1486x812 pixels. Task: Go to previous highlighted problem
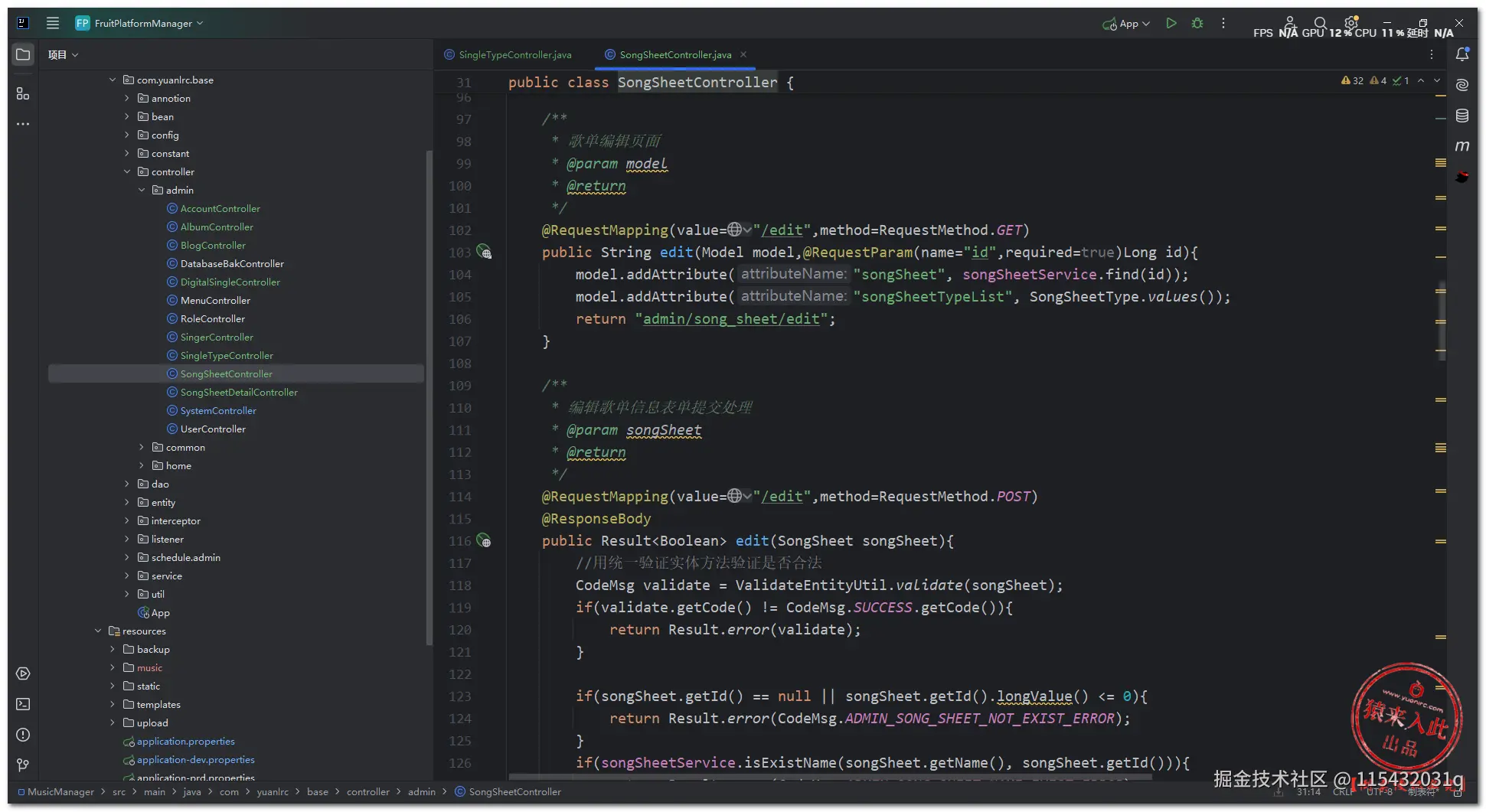tap(1421, 80)
